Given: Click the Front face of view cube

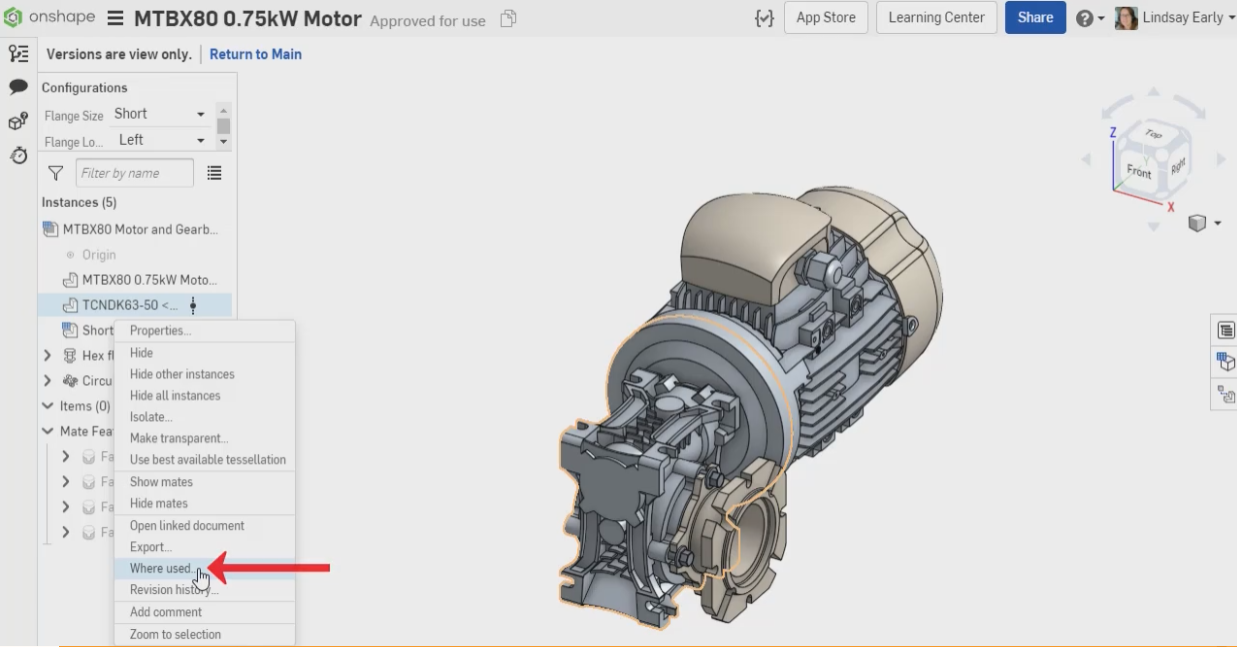Looking at the screenshot, I should click(1139, 171).
